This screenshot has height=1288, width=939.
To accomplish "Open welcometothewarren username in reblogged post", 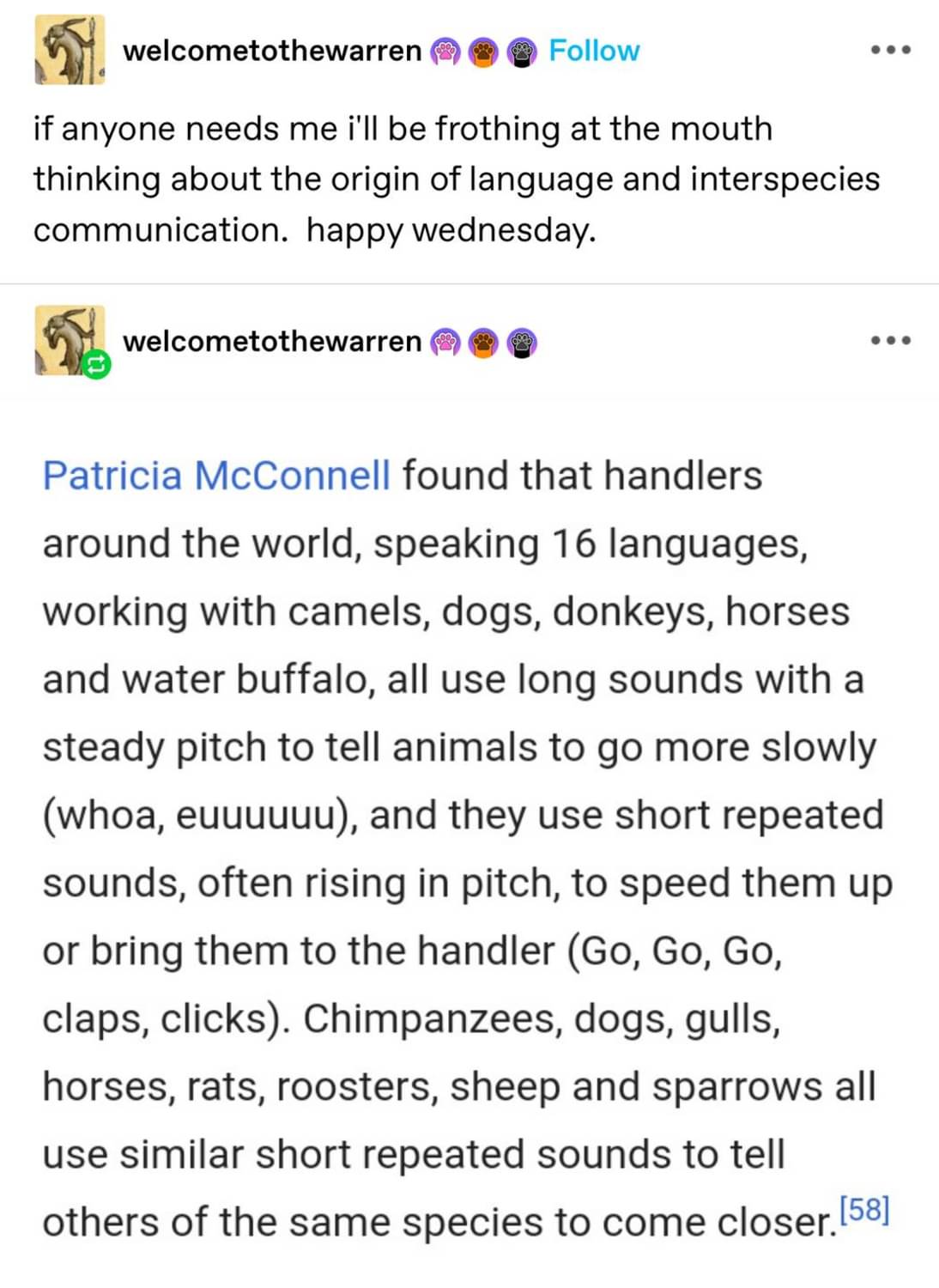I will click(272, 341).
